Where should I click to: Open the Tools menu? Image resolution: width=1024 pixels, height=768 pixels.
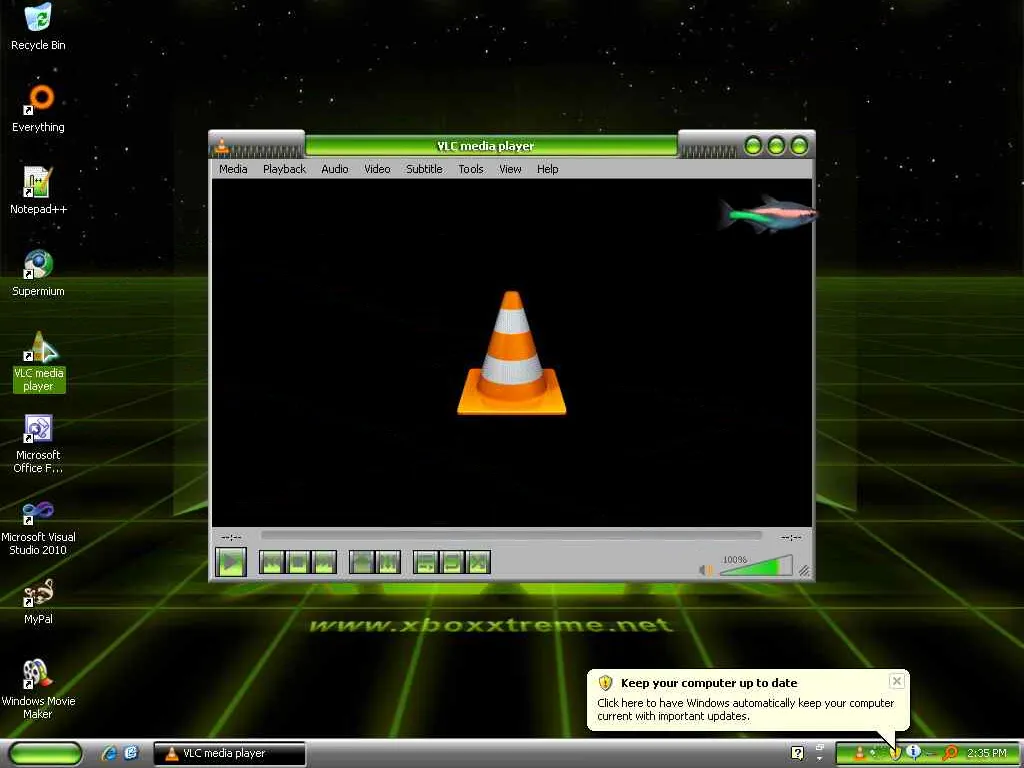pos(470,169)
